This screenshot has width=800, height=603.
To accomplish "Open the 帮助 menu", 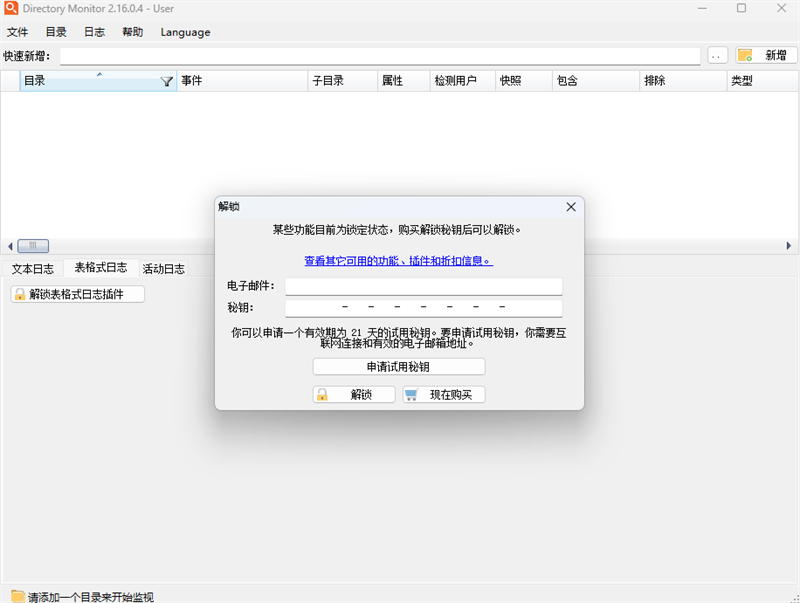I will tap(135, 31).
